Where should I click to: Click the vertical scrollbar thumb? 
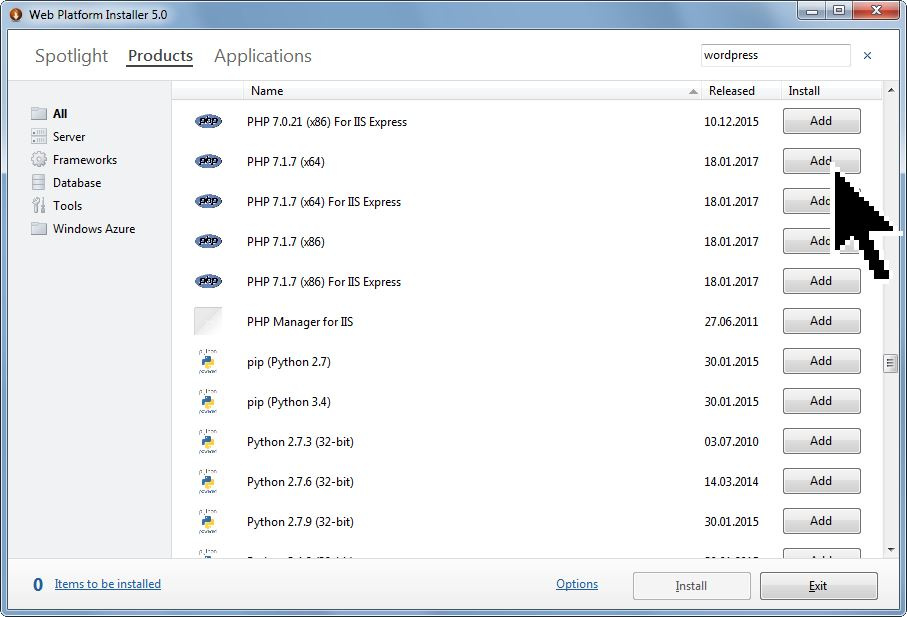pos(890,363)
